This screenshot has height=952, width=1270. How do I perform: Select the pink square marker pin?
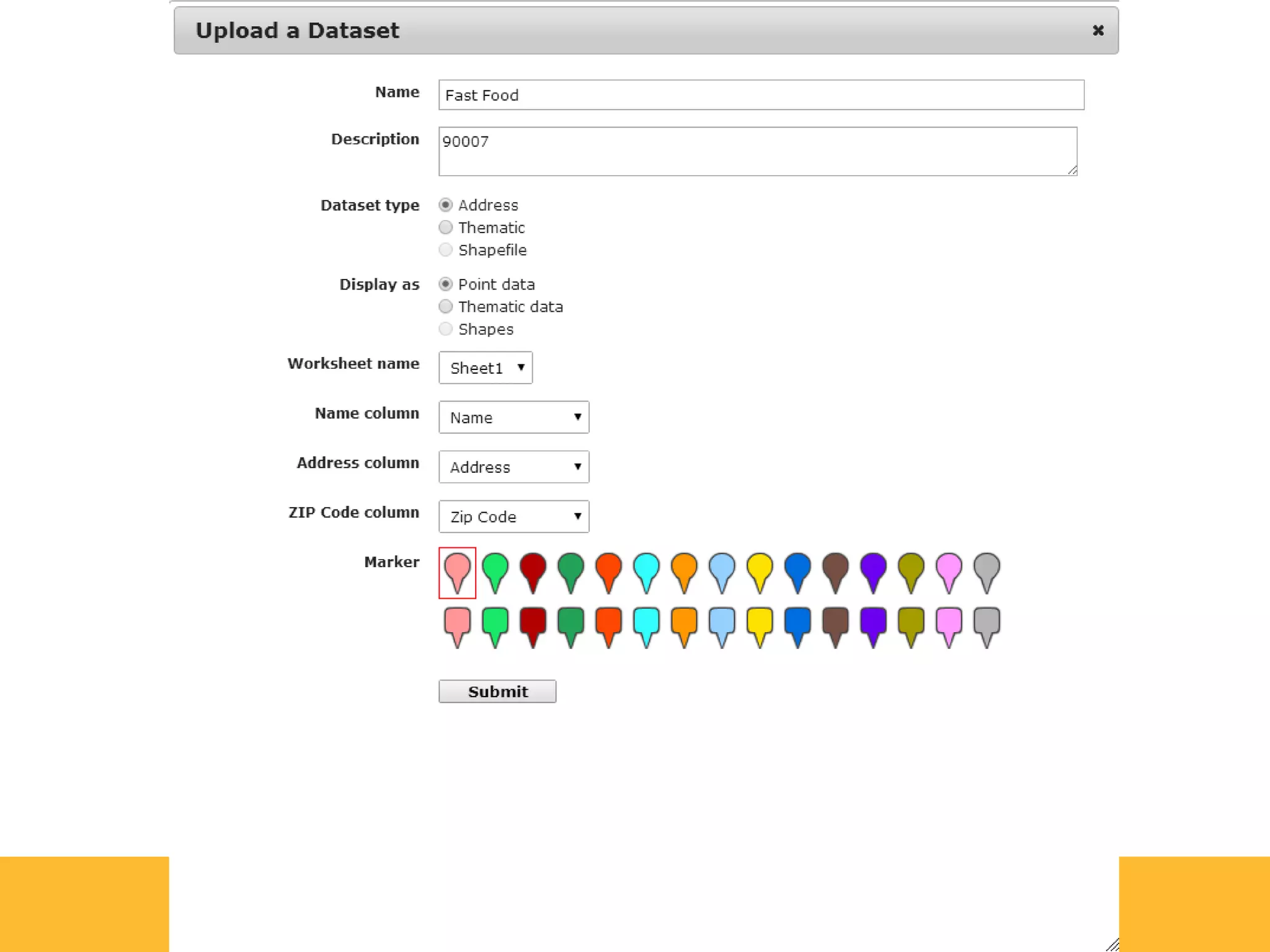pyautogui.click(x=949, y=623)
